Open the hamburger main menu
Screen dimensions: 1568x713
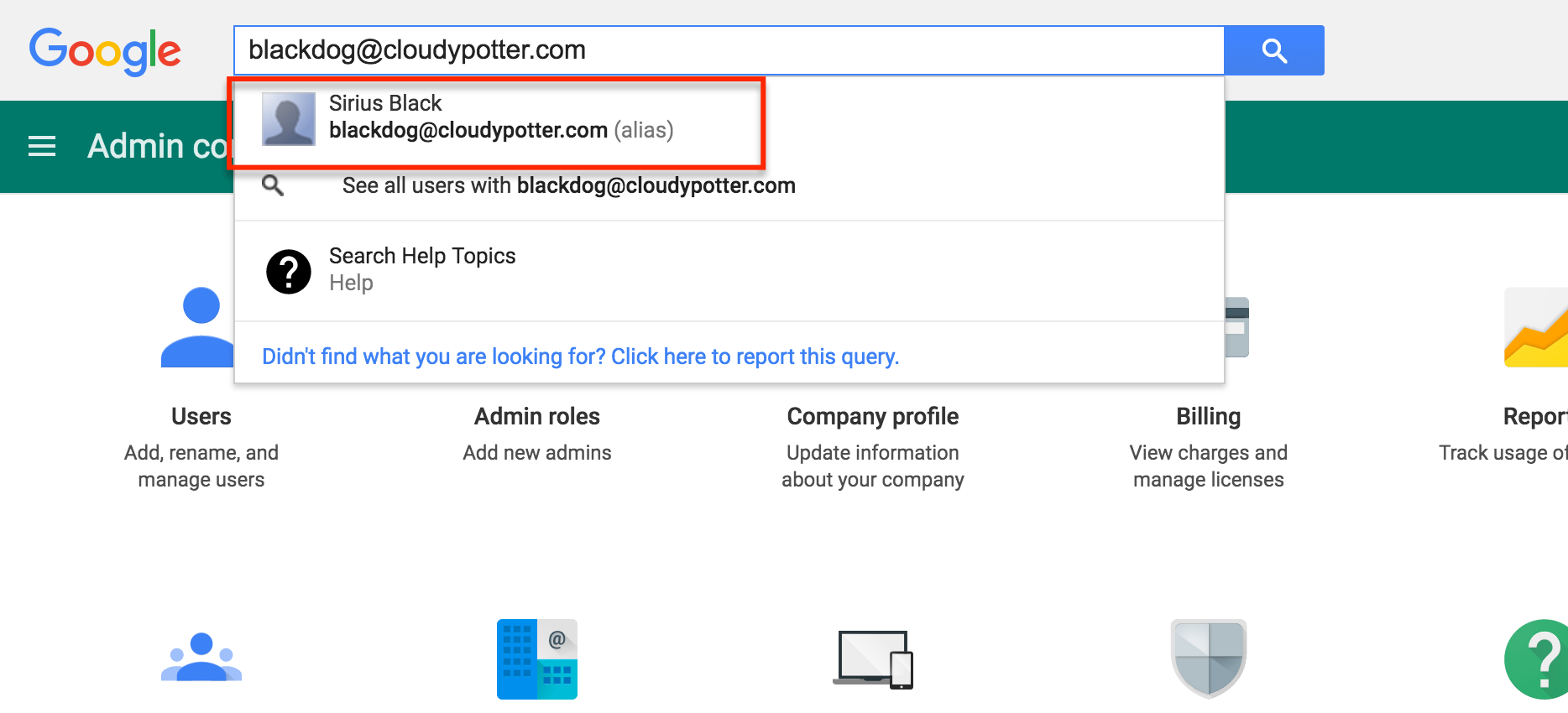pyautogui.click(x=42, y=147)
